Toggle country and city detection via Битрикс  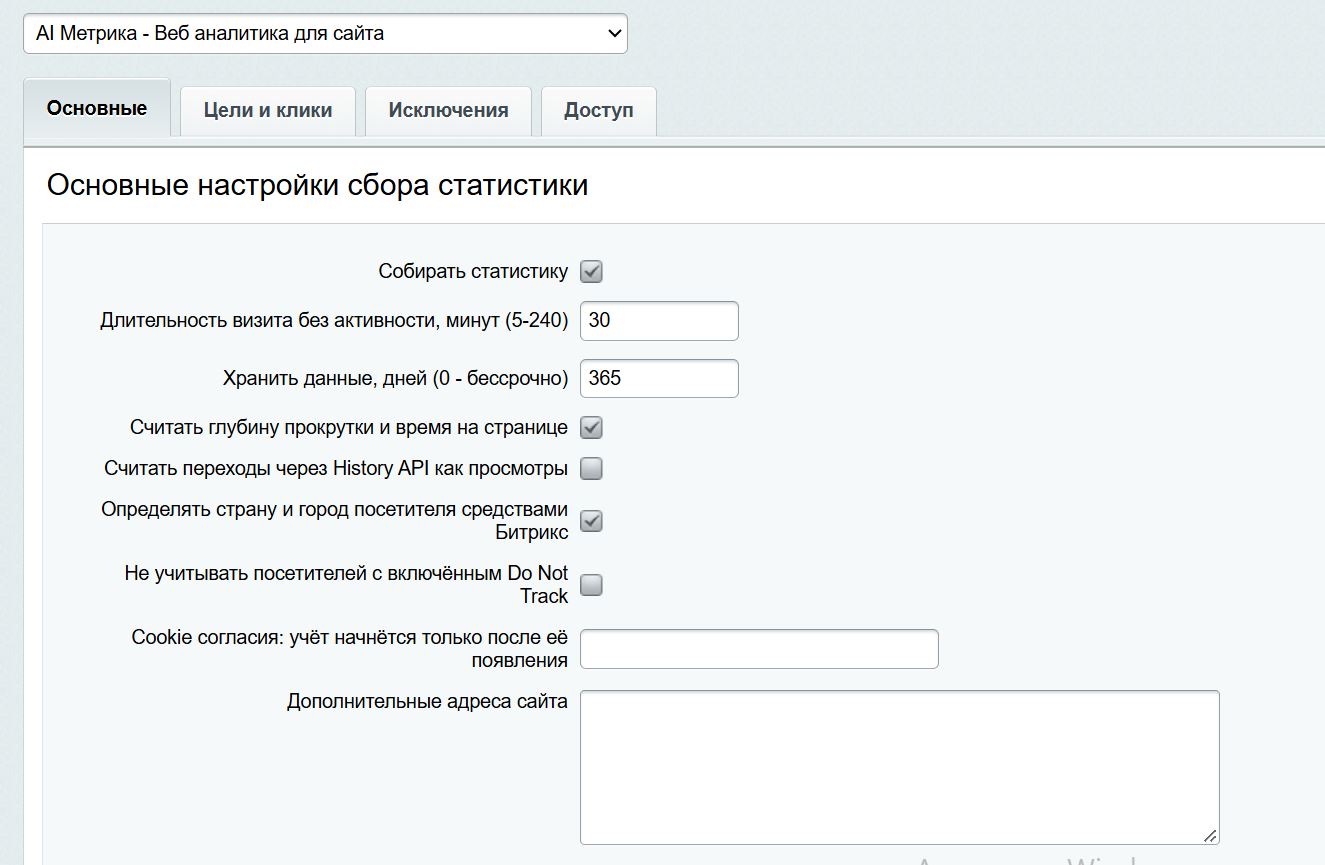point(592,521)
